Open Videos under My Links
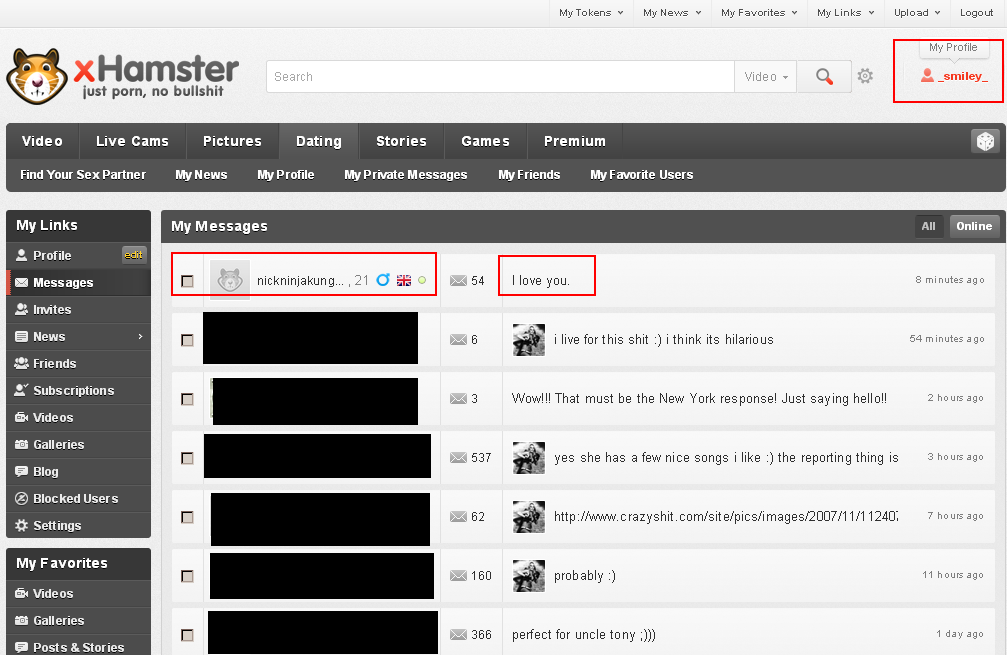The width and height of the screenshot is (1007, 655). [x=78, y=417]
